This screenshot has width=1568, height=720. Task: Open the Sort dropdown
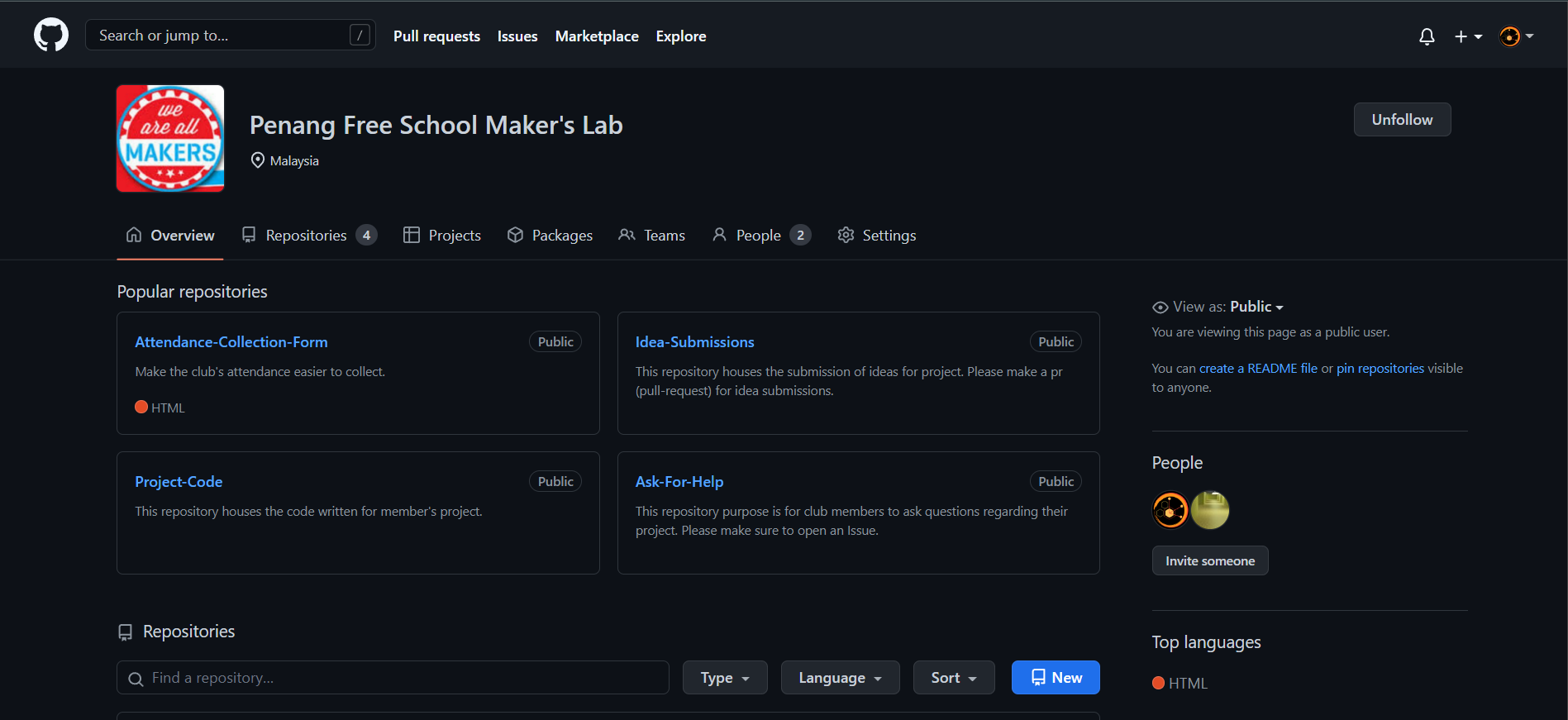[x=954, y=678]
